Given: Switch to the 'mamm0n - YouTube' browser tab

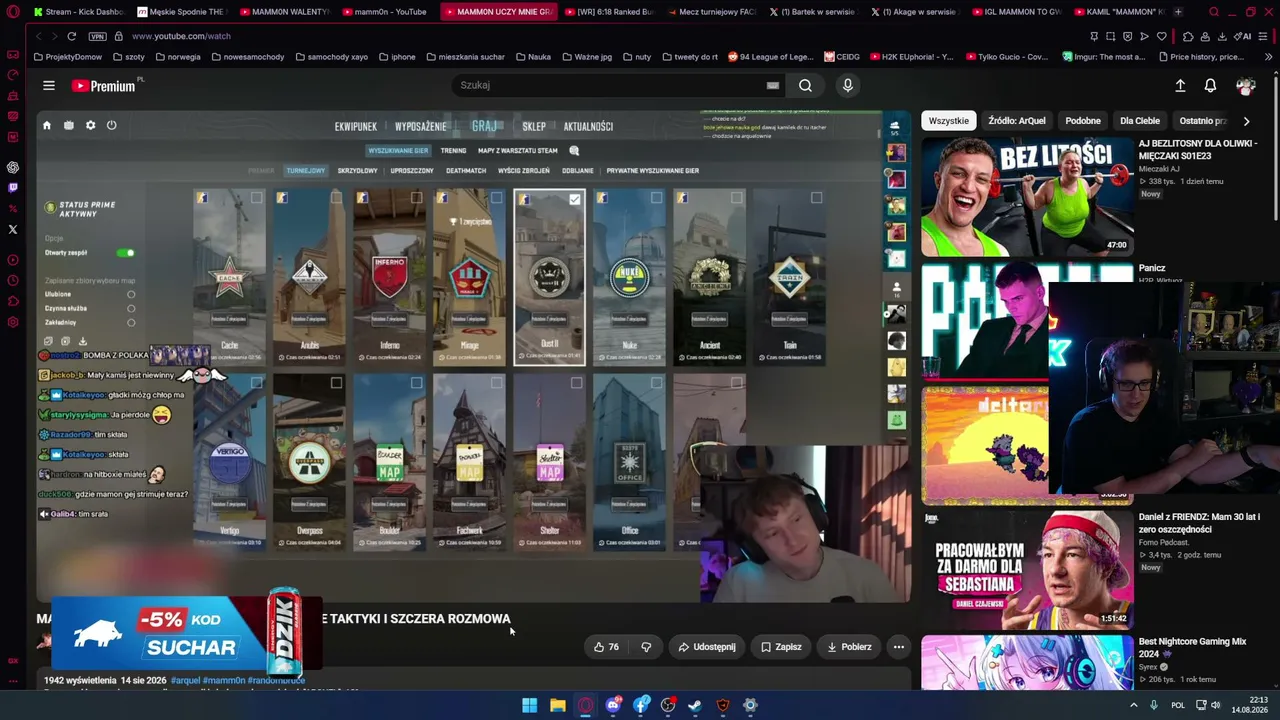Looking at the screenshot, I should 384,12.
